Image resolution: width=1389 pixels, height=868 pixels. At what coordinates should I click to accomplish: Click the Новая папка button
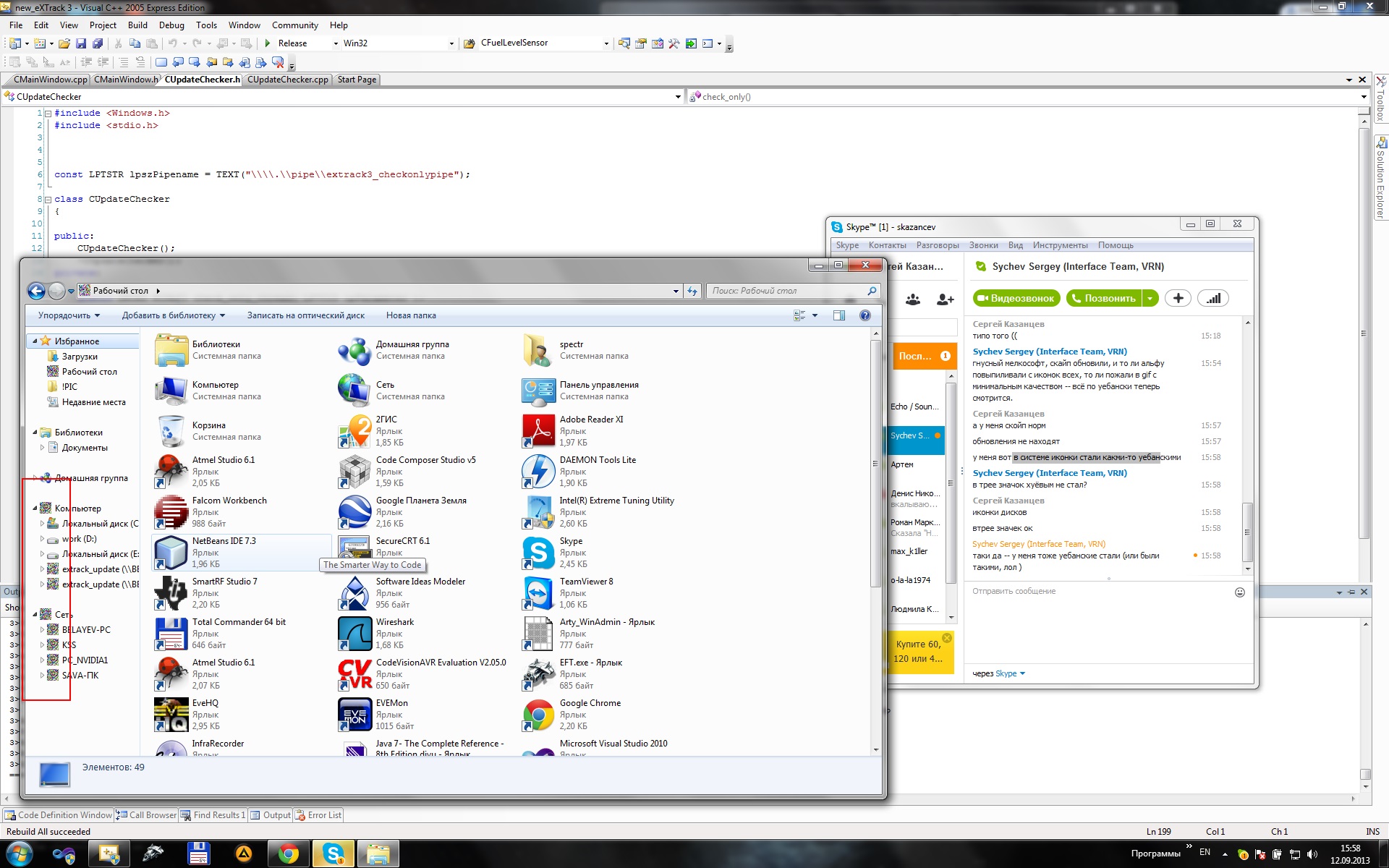[x=411, y=315]
